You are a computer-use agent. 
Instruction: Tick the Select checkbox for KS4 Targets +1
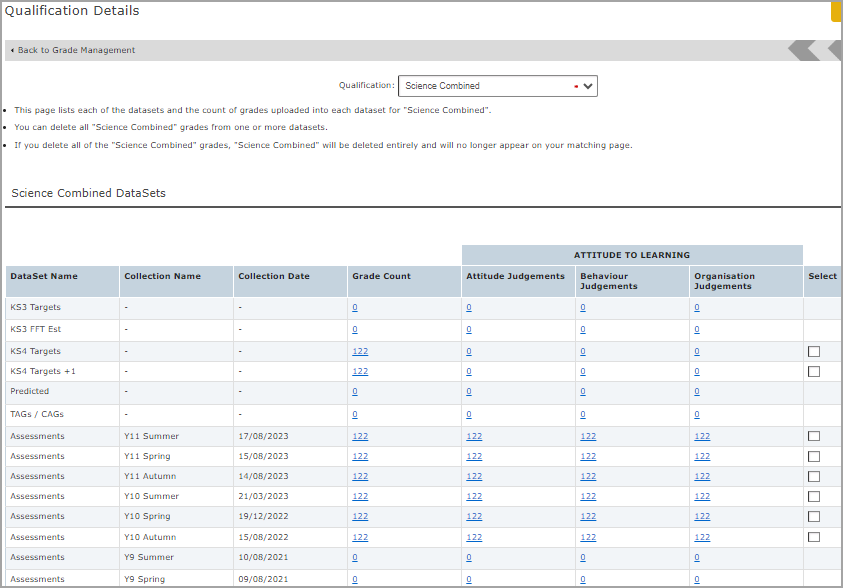click(x=813, y=372)
